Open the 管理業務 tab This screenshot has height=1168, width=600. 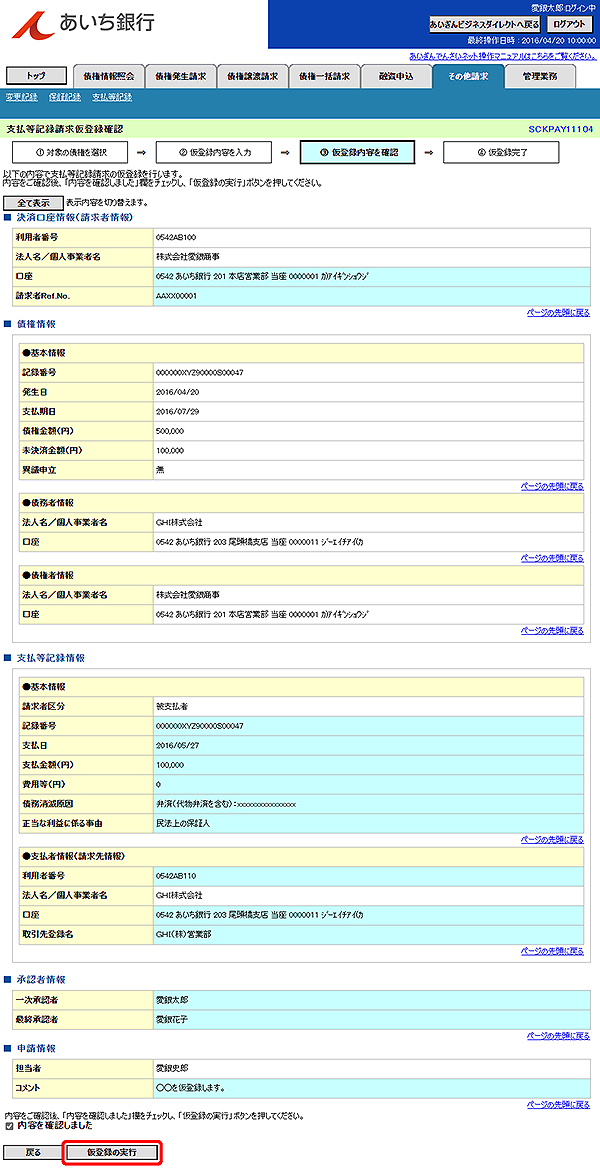pos(540,76)
